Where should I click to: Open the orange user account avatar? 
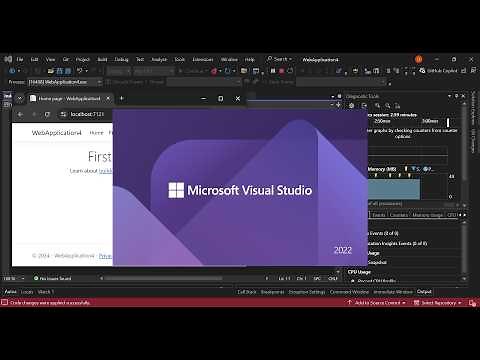pos(419,59)
